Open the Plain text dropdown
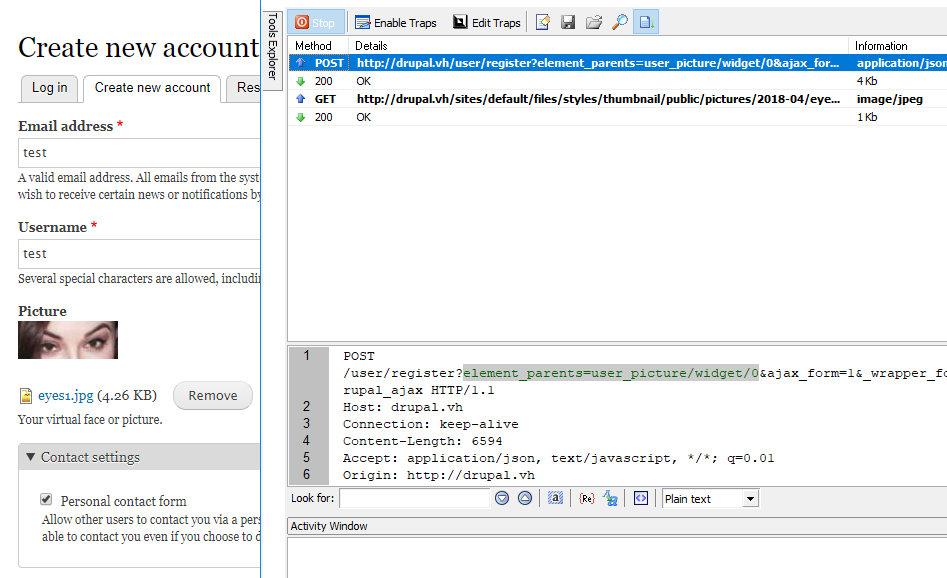This screenshot has width=947, height=578. [x=710, y=498]
